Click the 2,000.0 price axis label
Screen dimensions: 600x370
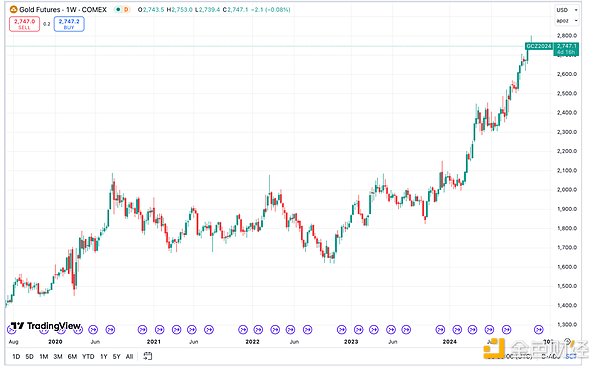567,190
